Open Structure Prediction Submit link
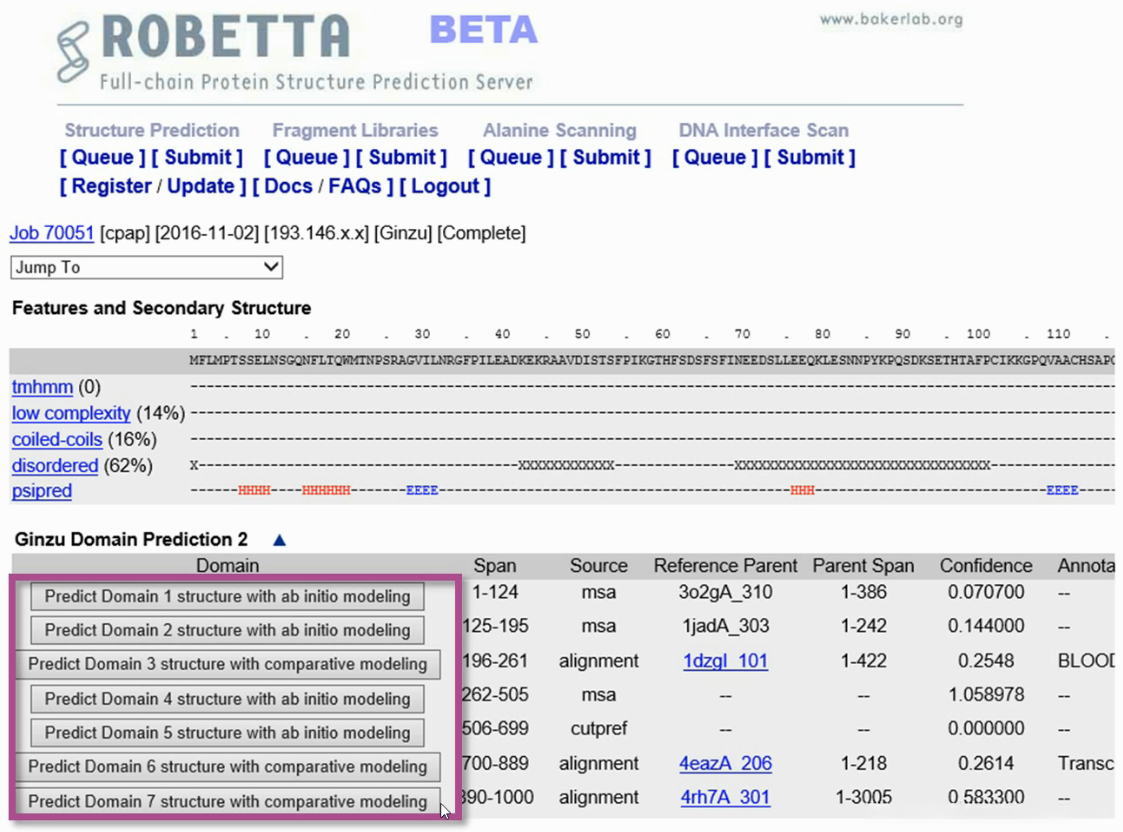 [x=197, y=157]
